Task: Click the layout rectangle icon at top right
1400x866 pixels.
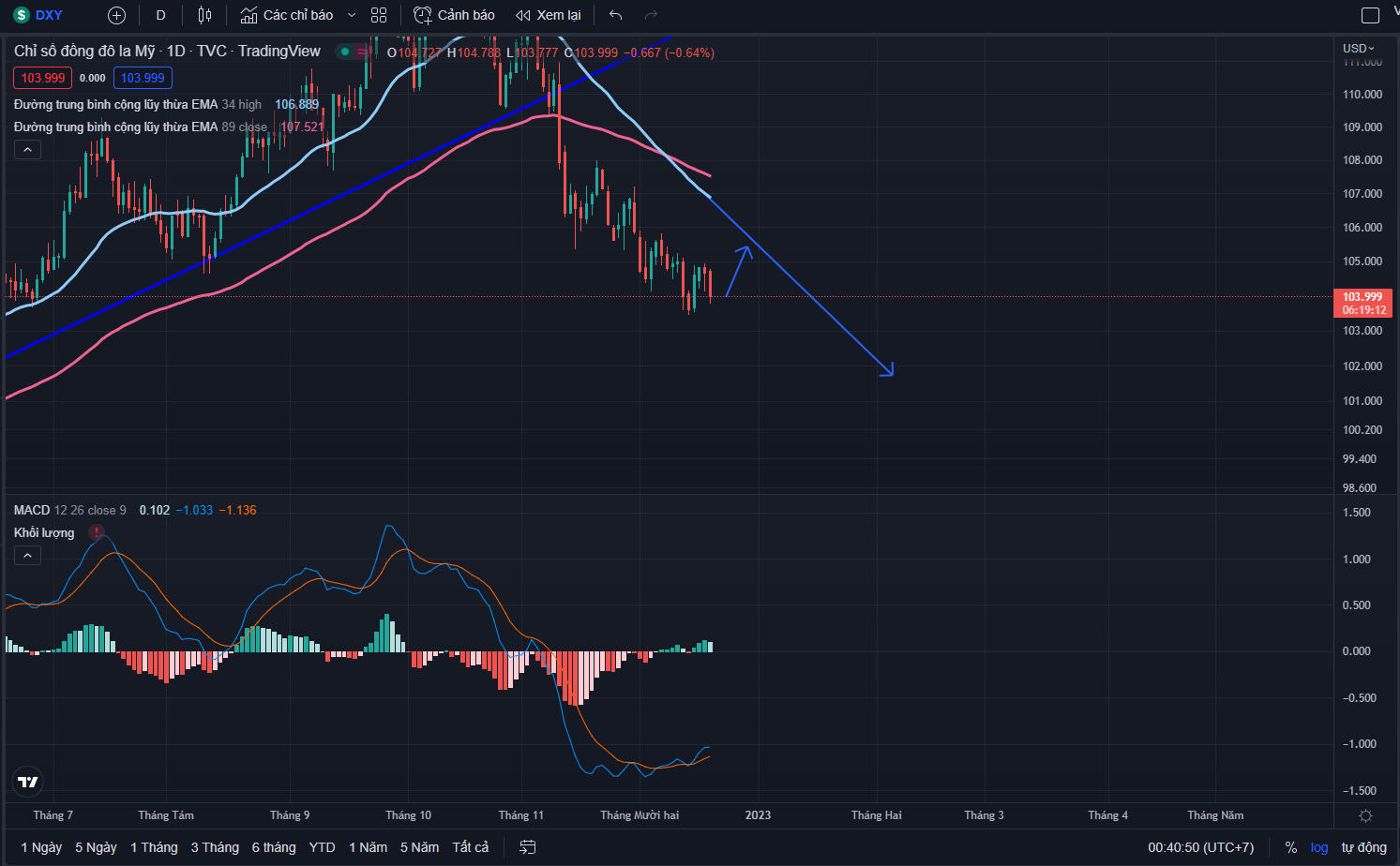Action: point(1370,15)
